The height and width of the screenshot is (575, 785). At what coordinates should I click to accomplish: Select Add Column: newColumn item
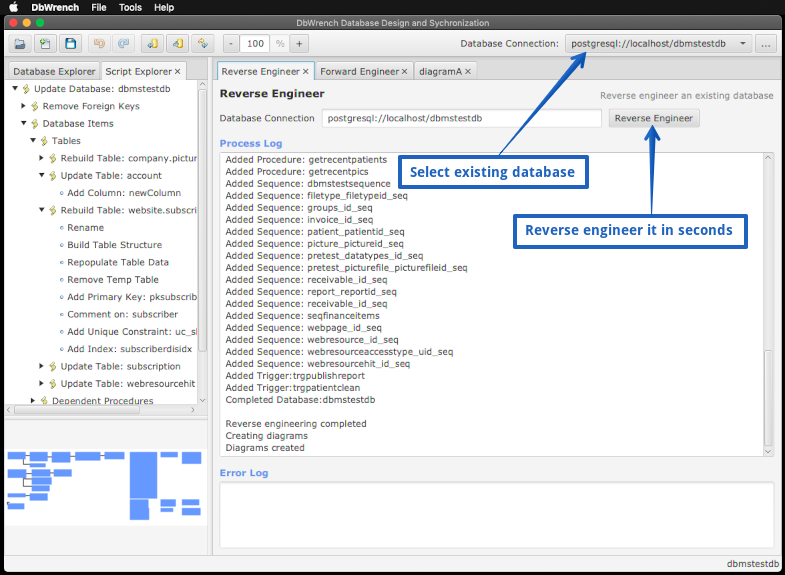click(x=124, y=193)
